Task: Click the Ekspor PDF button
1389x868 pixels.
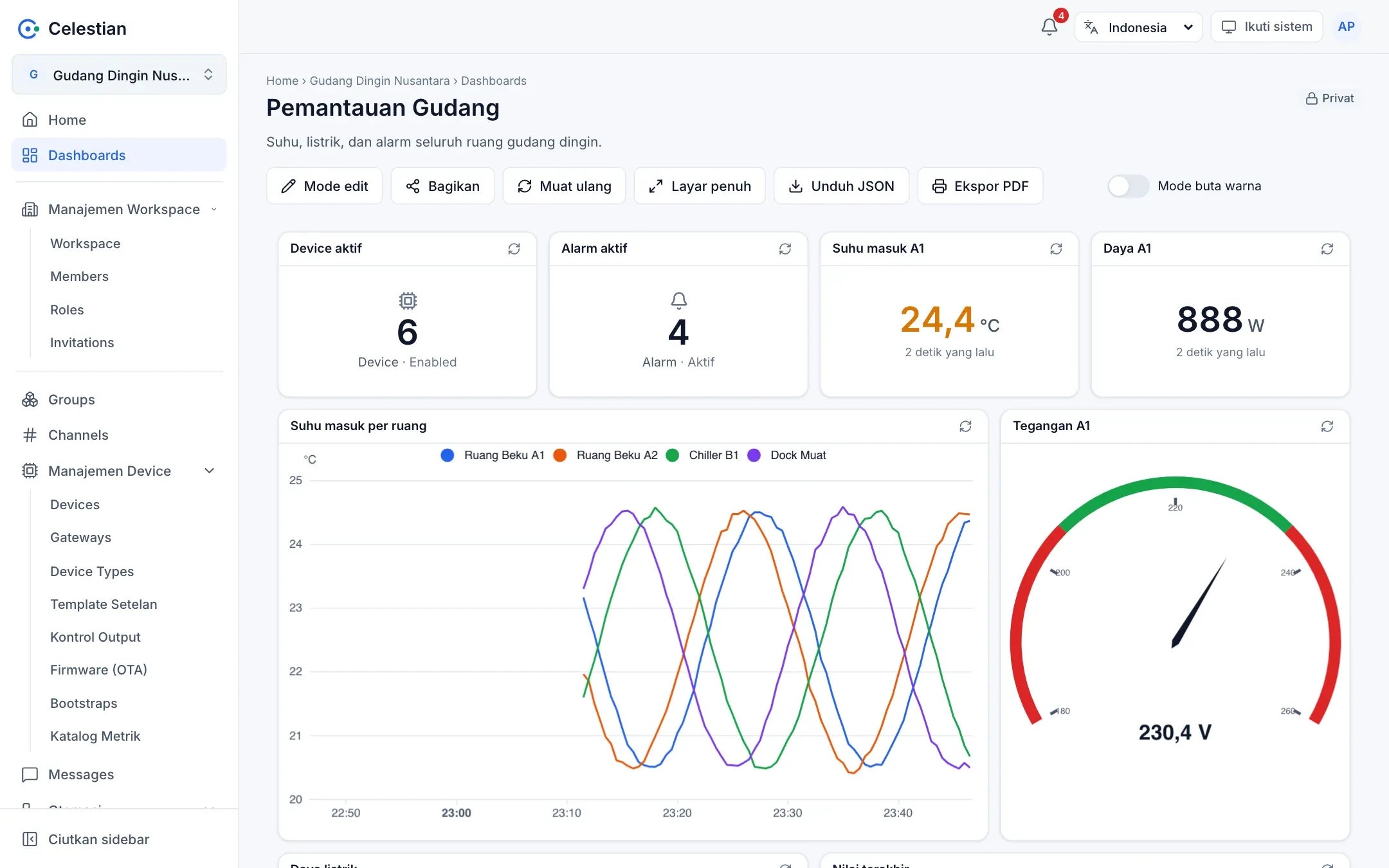Action: tap(980, 186)
